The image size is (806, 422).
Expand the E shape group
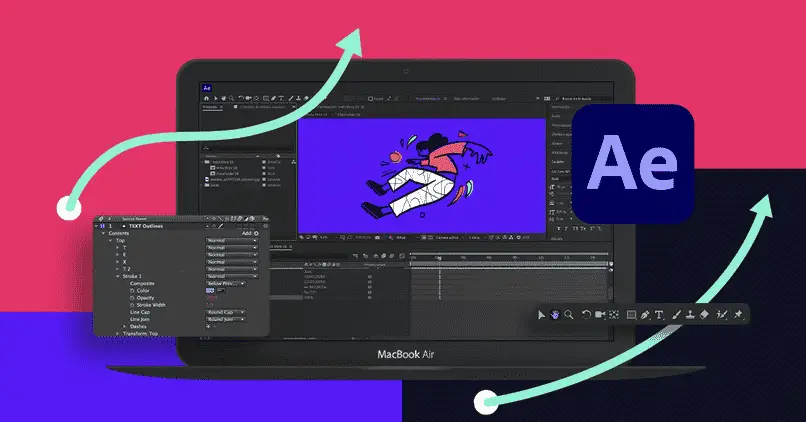[117, 254]
